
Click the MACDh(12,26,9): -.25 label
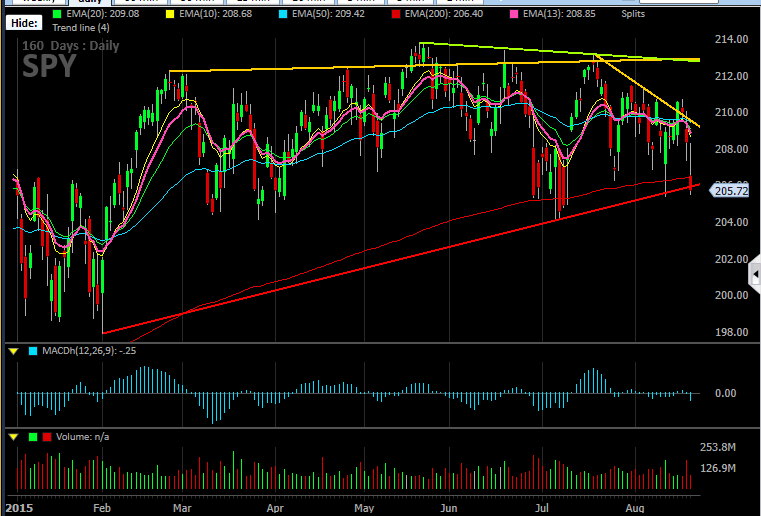tap(89, 350)
